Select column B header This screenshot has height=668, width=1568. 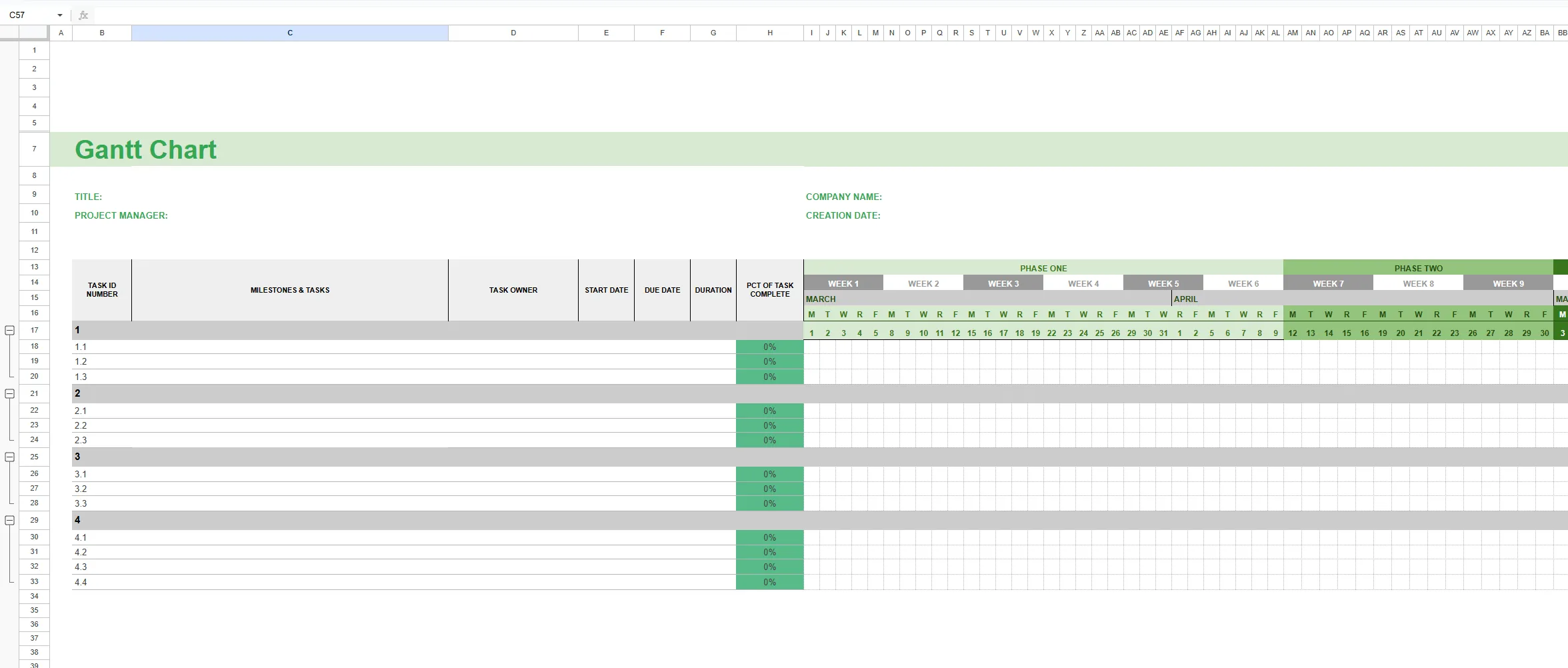pos(102,33)
